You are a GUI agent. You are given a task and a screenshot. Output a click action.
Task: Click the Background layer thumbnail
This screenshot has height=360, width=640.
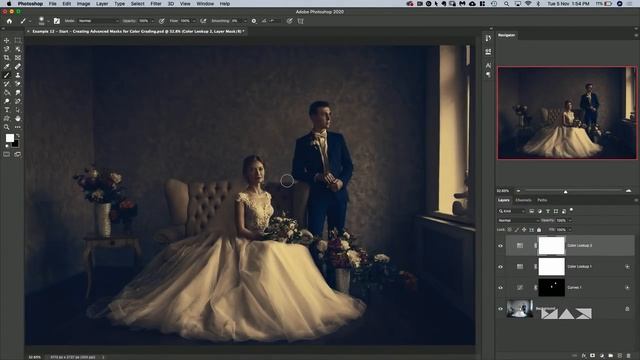coord(520,309)
